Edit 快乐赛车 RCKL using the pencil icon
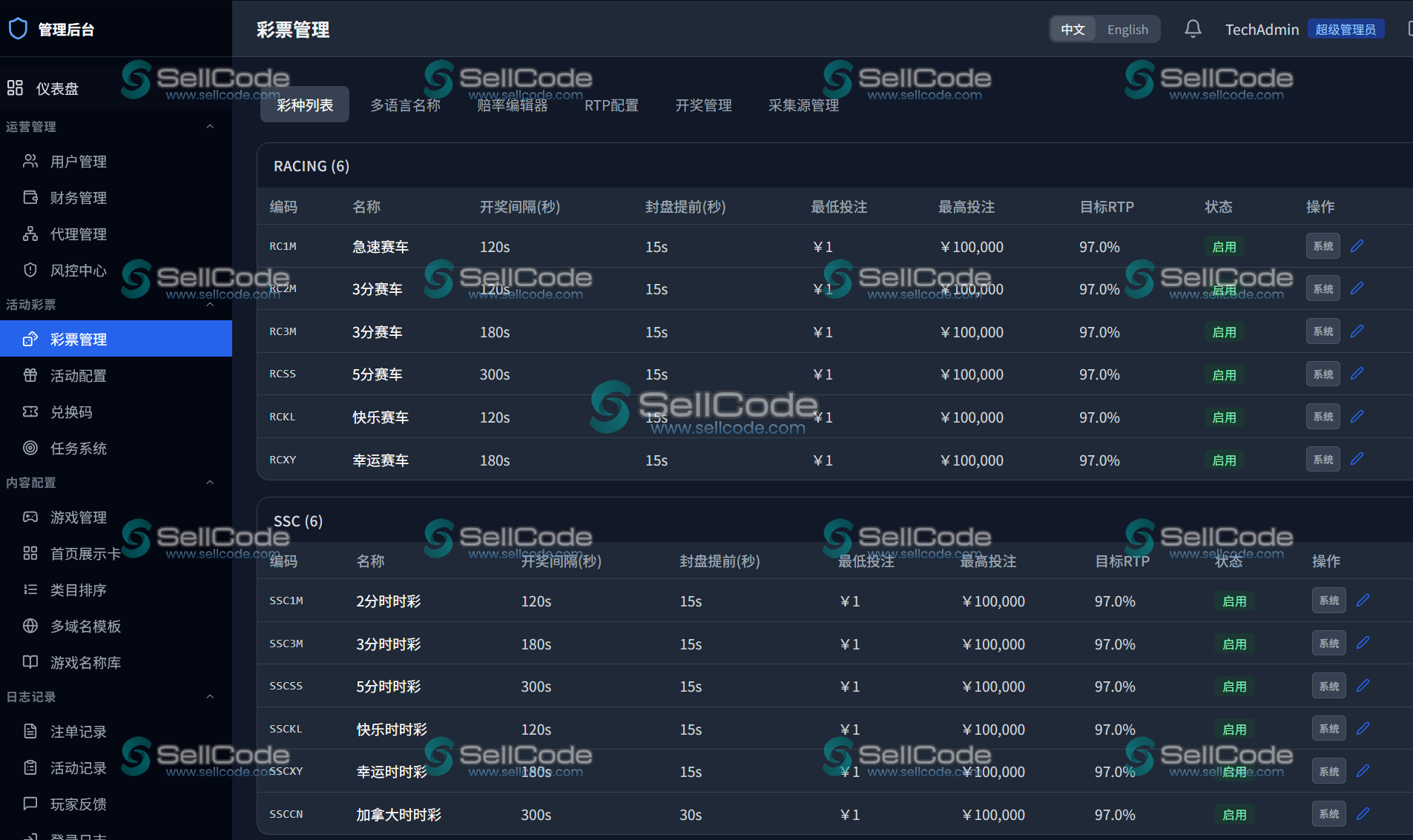The image size is (1413, 840). (1357, 417)
